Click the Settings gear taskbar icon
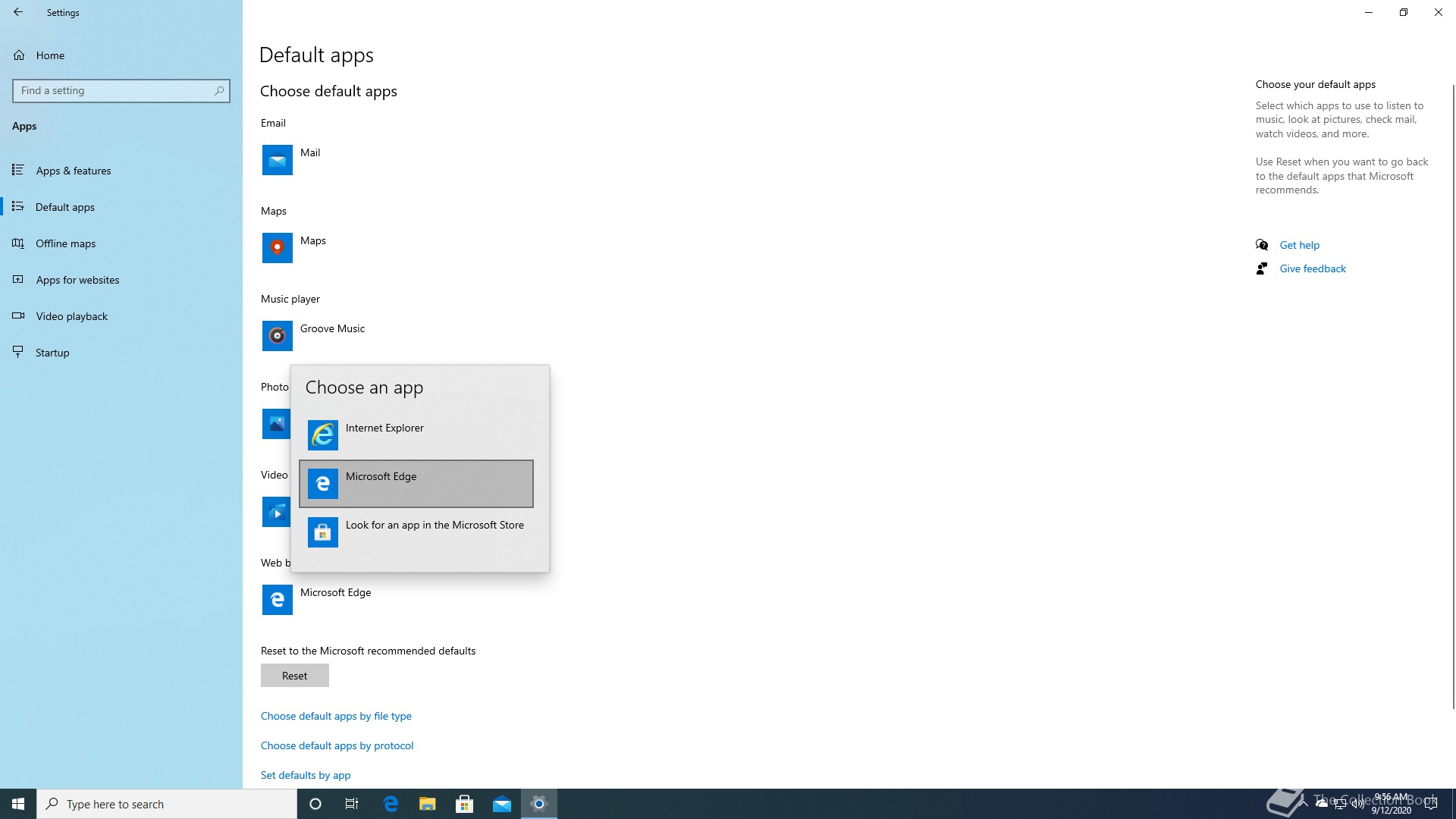 (x=539, y=804)
